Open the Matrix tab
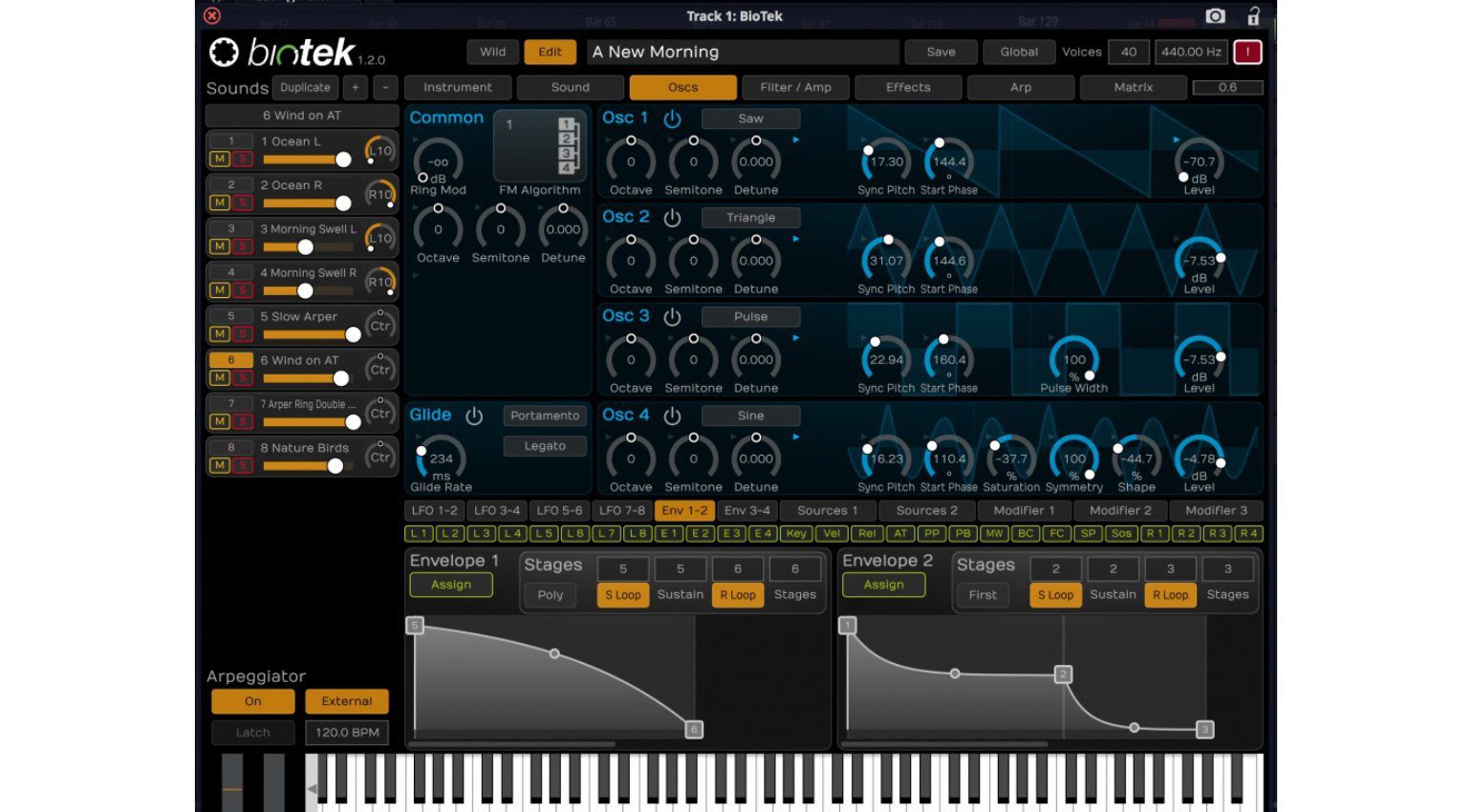 [1134, 88]
